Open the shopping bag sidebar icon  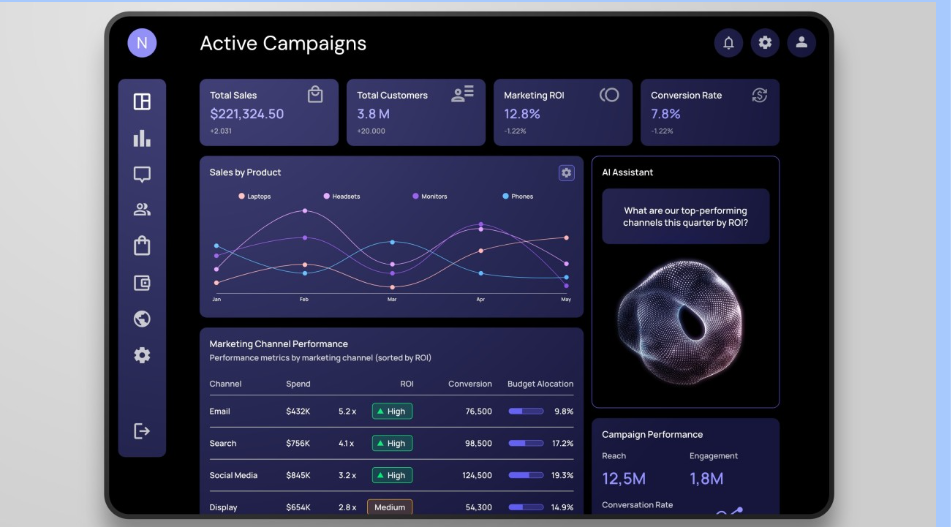point(142,246)
